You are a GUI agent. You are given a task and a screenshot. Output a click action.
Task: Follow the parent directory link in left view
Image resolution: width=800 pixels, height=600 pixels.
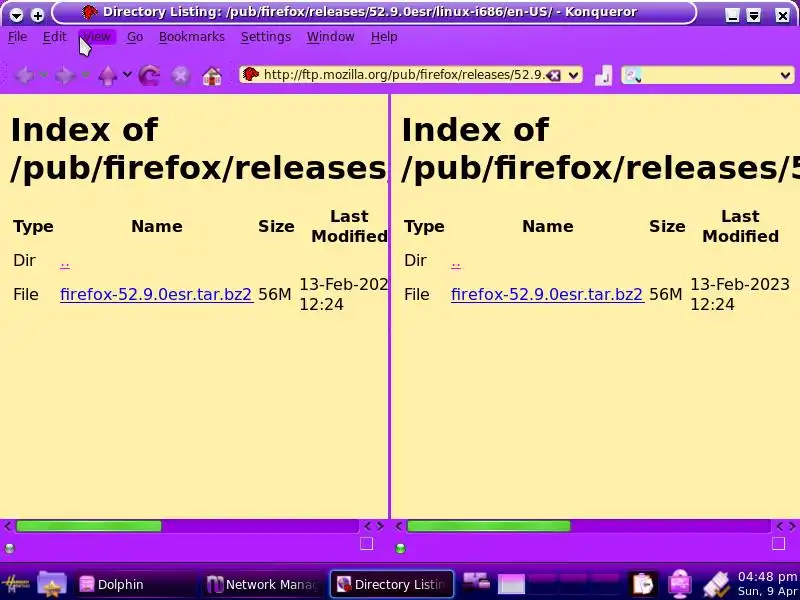pos(65,263)
